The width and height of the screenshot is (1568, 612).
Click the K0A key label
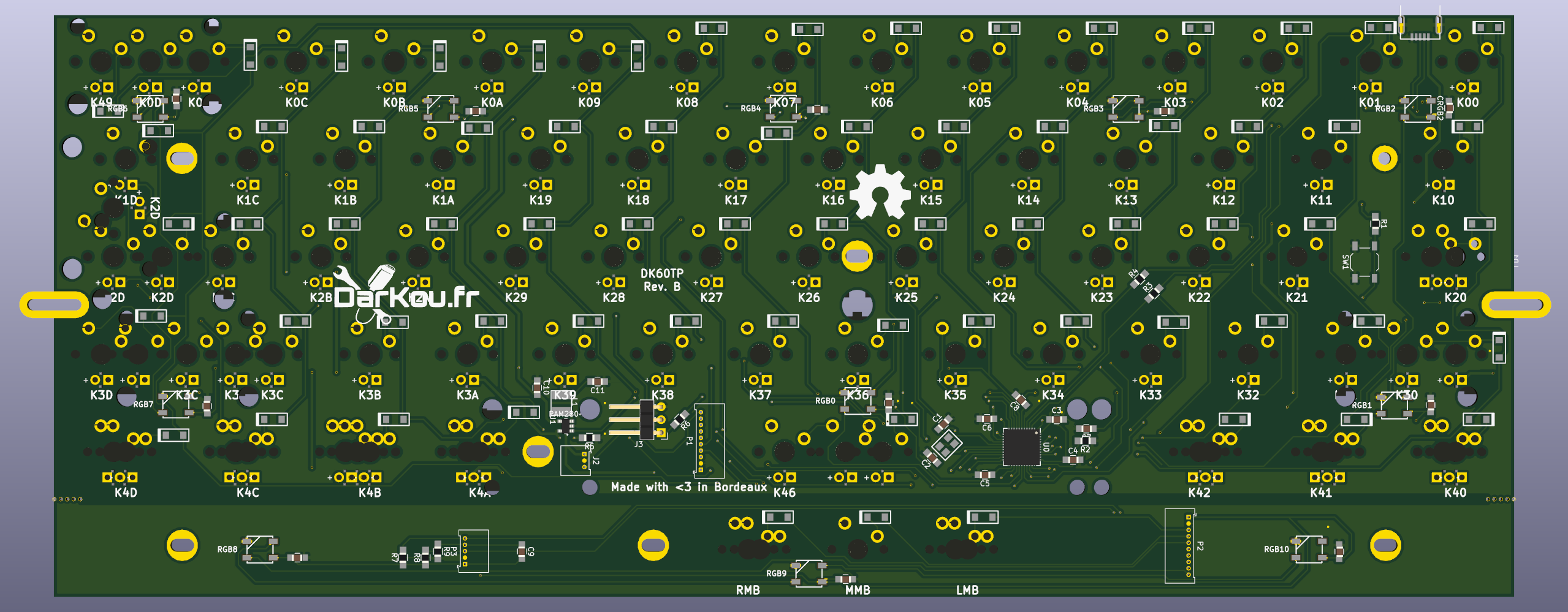[x=492, y=102]
